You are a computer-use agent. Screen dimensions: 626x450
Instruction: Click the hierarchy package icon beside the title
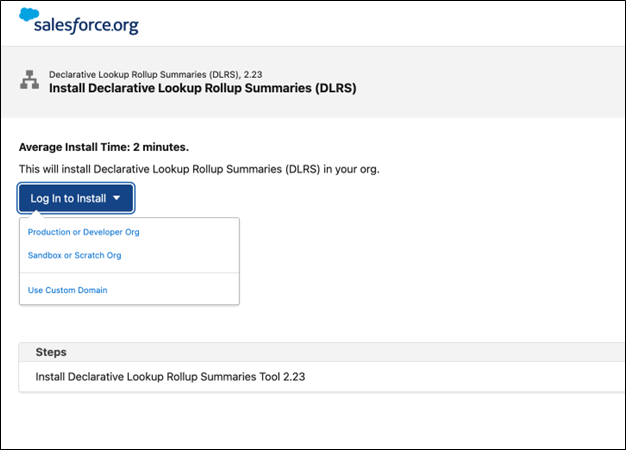click(30, 80)
